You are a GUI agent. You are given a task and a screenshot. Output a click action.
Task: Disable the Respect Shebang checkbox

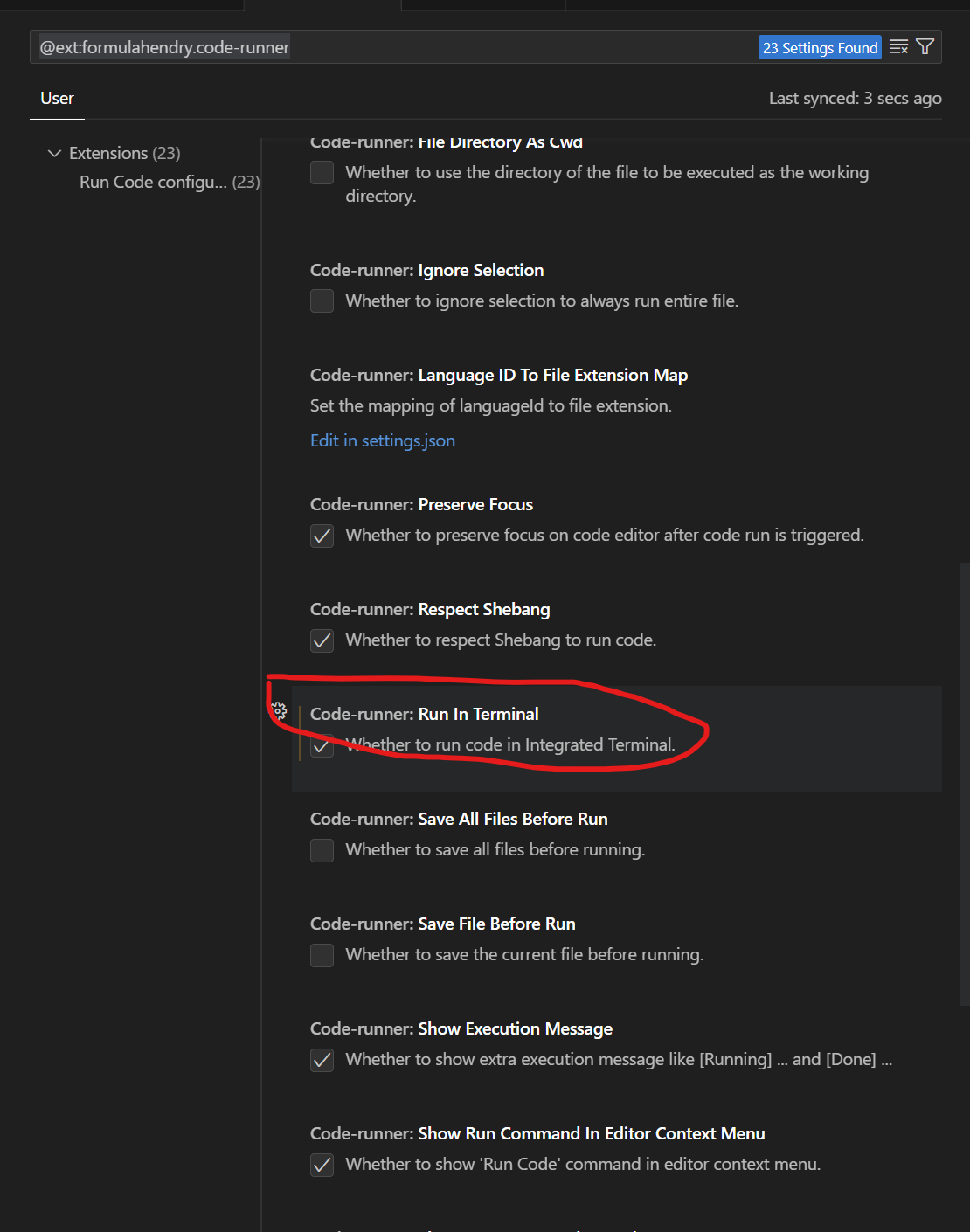(x=322, y=640)
